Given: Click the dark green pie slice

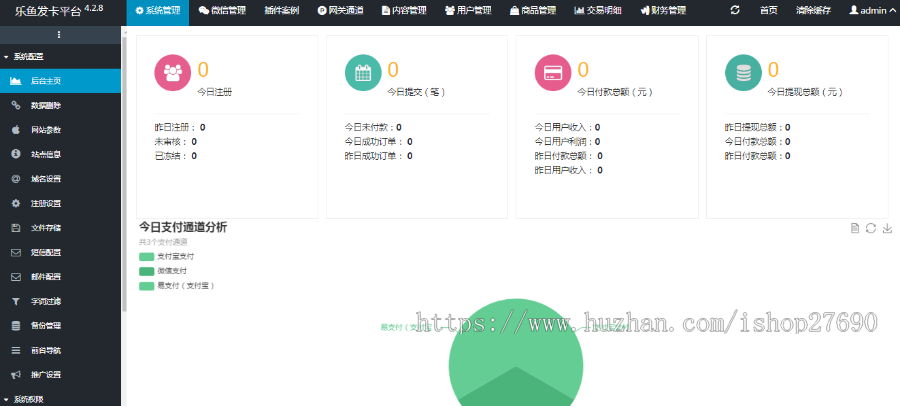Looking at the screenshot, I should 516,390.
